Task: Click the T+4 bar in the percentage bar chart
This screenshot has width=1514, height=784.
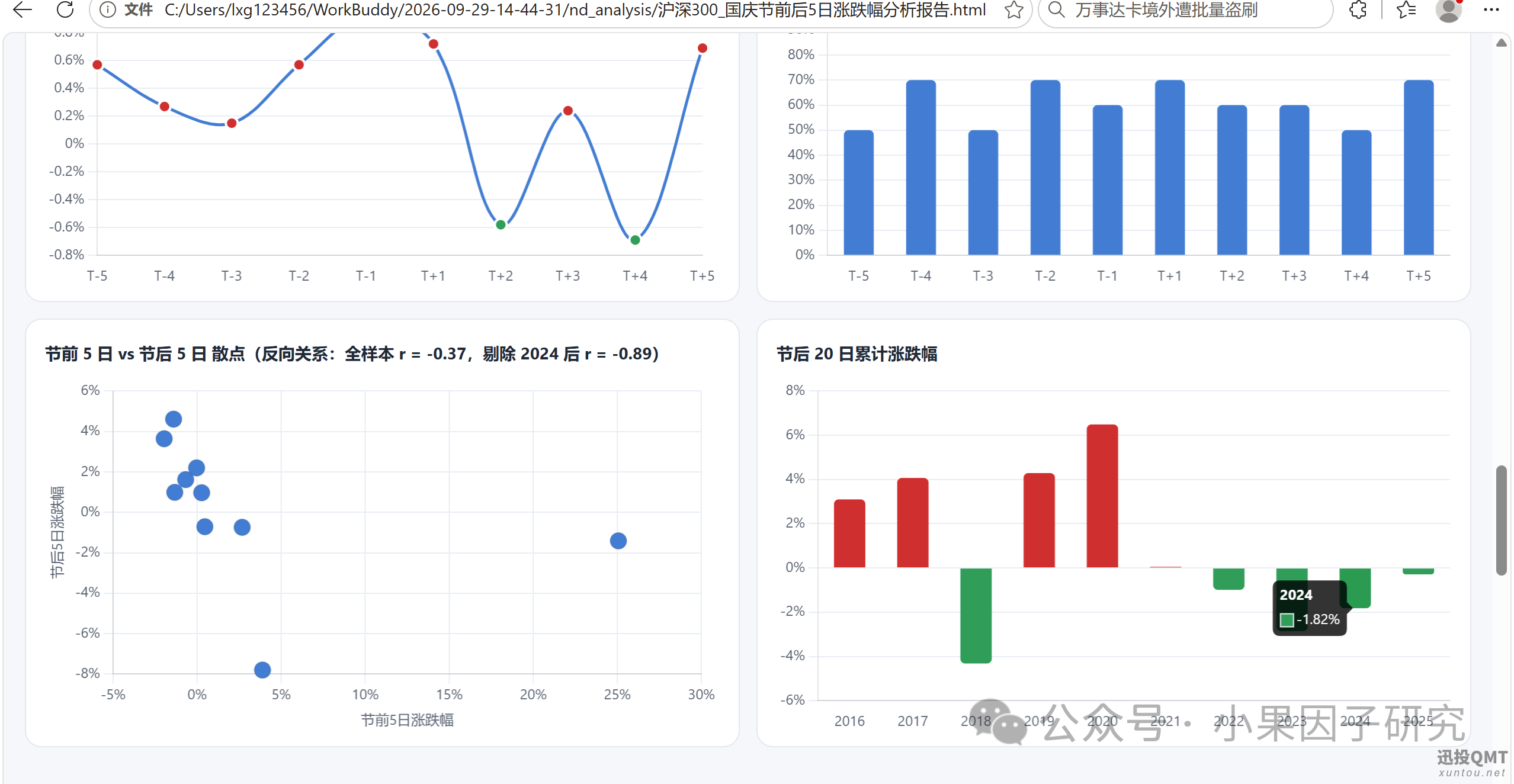Action: [1356, 192]
